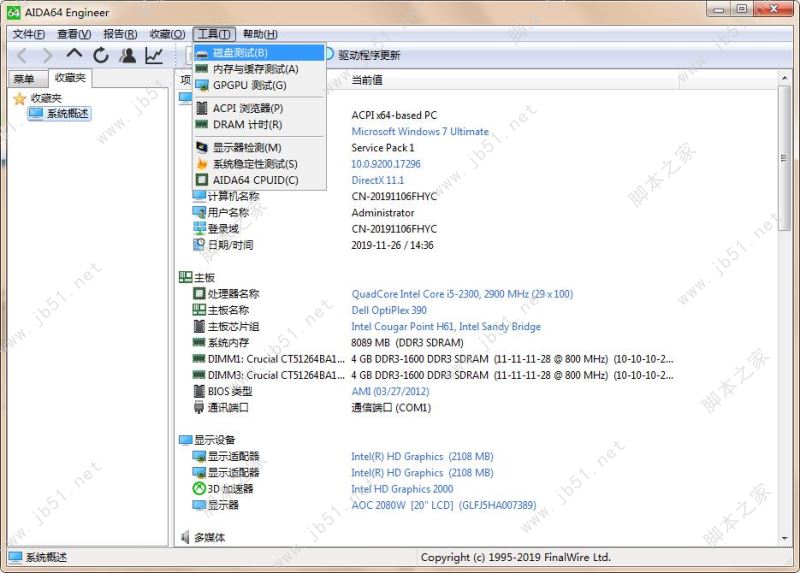Image resolution: width=800 pixels, height=573 pixels.
Task: Click the chip icon beside AIDA64 CPUID
Action: (202, 180)
